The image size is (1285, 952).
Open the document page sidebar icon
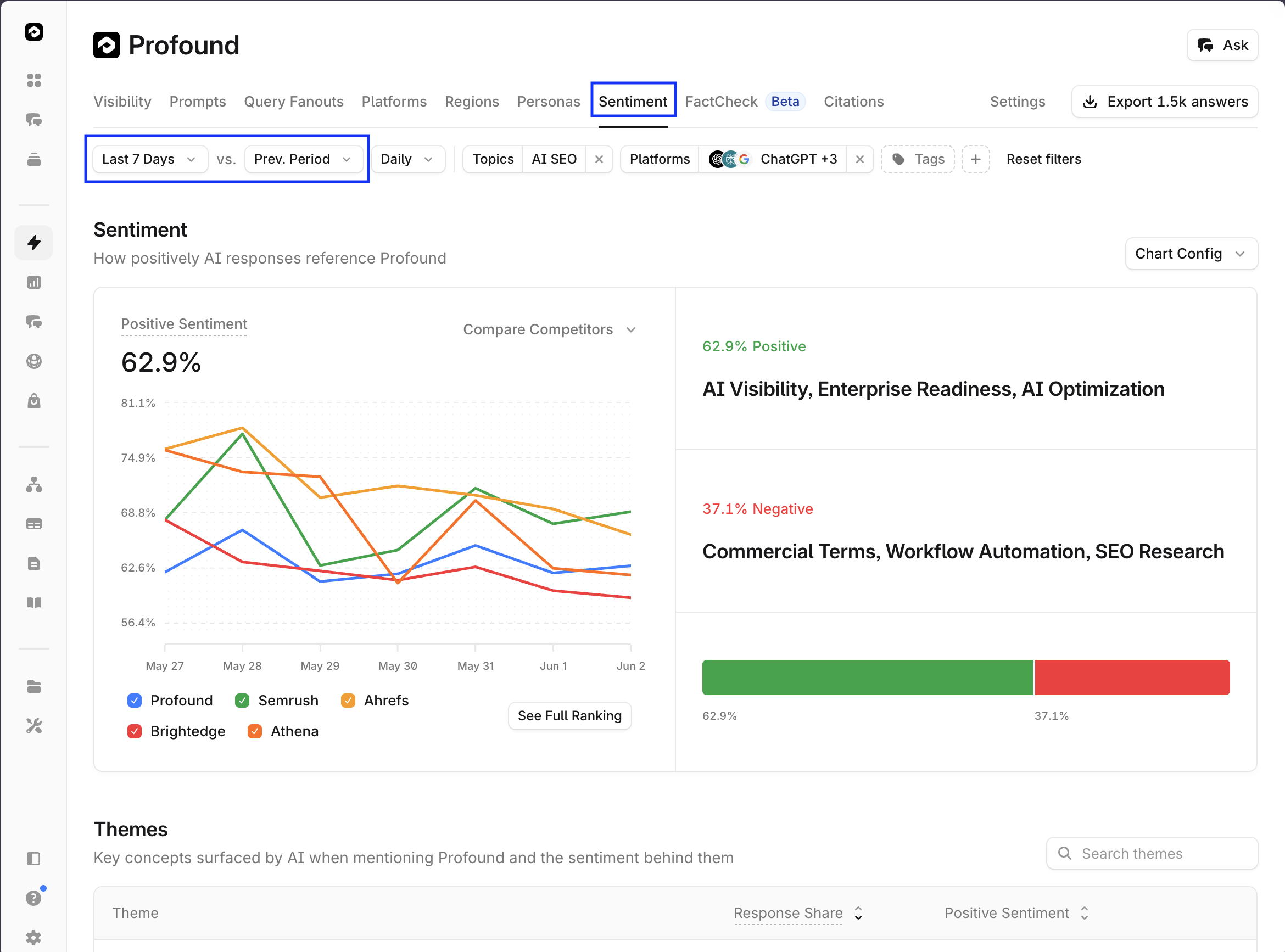tap(34, 564)
